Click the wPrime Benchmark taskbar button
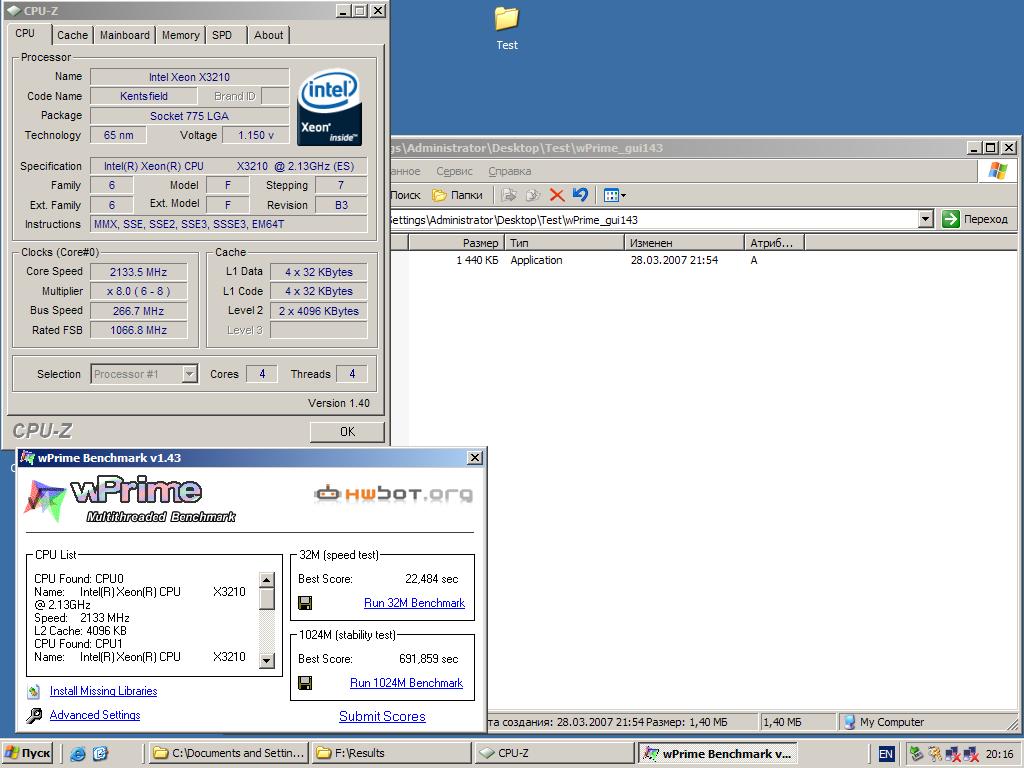 tap(718, 753)
